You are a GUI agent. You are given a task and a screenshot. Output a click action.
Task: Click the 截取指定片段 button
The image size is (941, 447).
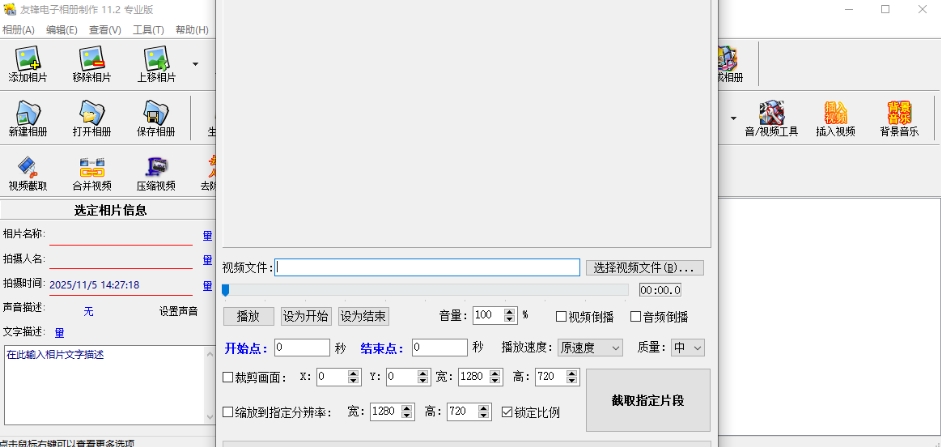click(648, 400)
